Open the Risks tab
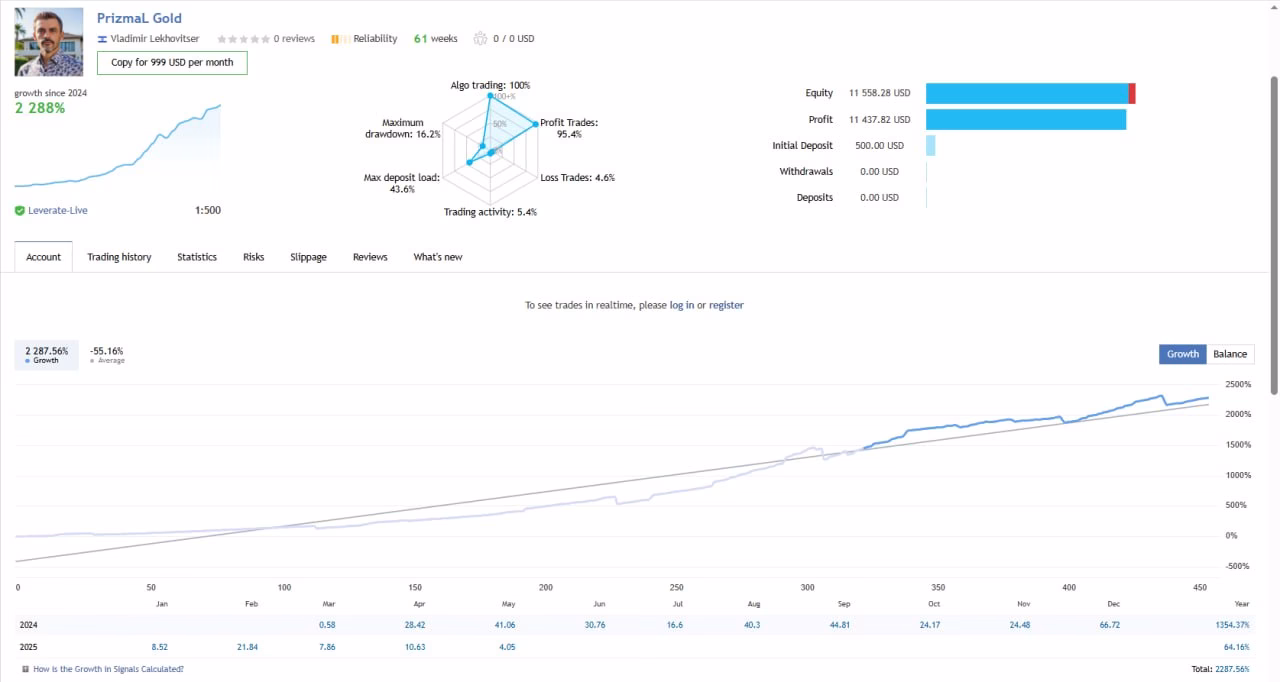Viewport: 1280px width, 682px height. (x=254, y=257)
